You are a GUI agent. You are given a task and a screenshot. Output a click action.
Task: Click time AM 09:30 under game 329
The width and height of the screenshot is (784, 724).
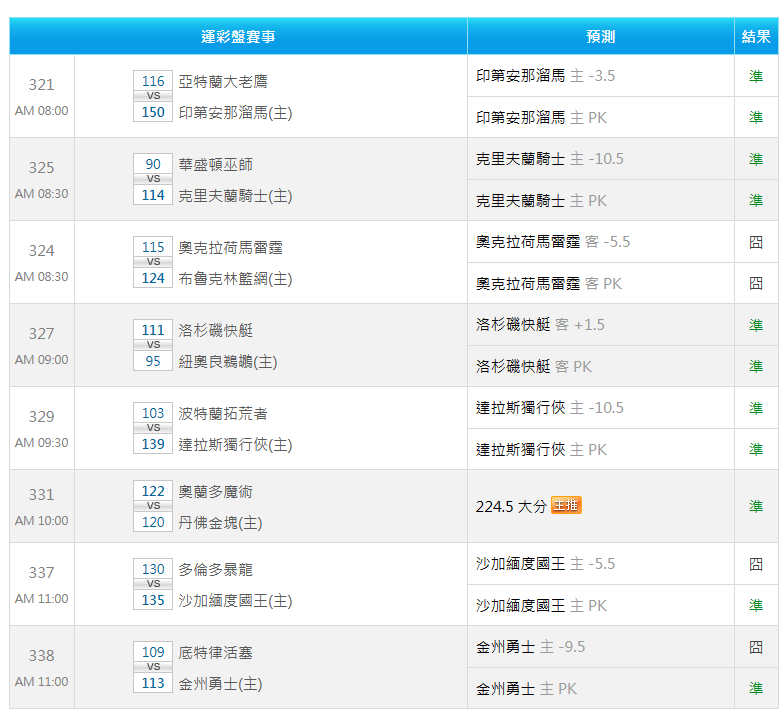[x=42, y=442]
